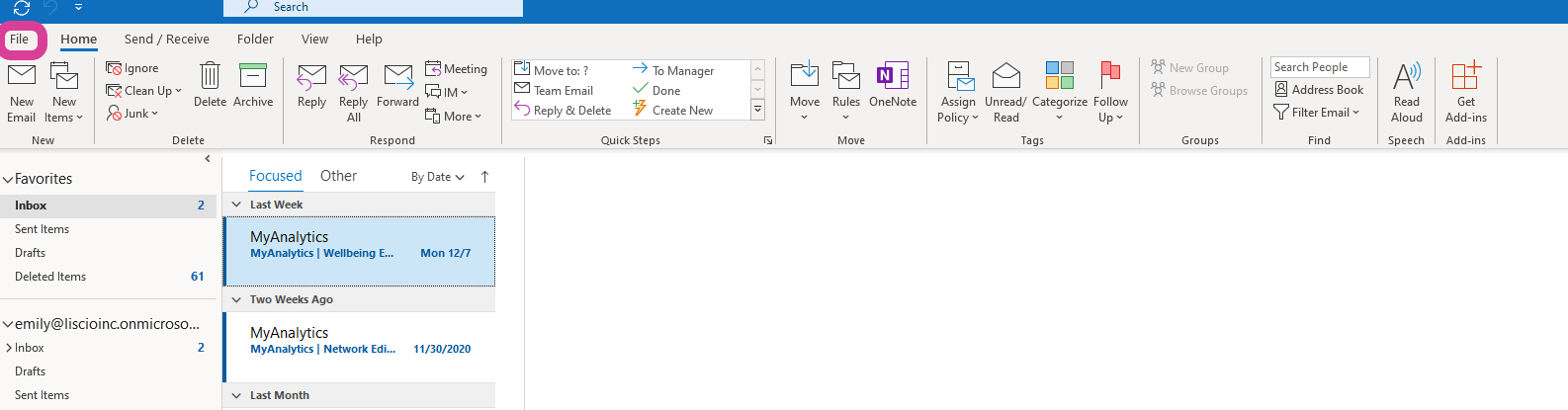Collapse the emily@liscioinc account

click(8, 324)
